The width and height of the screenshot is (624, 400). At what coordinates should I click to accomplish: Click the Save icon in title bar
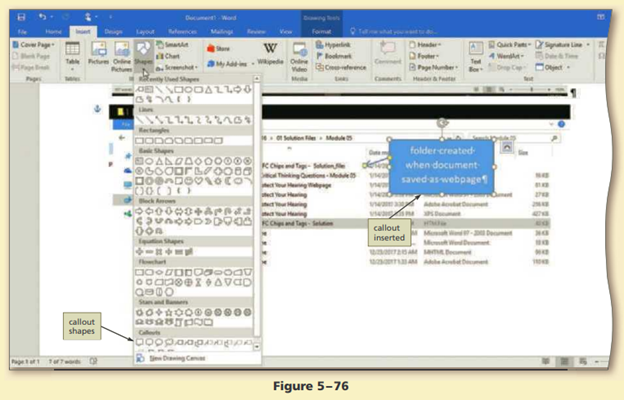click(x=21, y=17)
